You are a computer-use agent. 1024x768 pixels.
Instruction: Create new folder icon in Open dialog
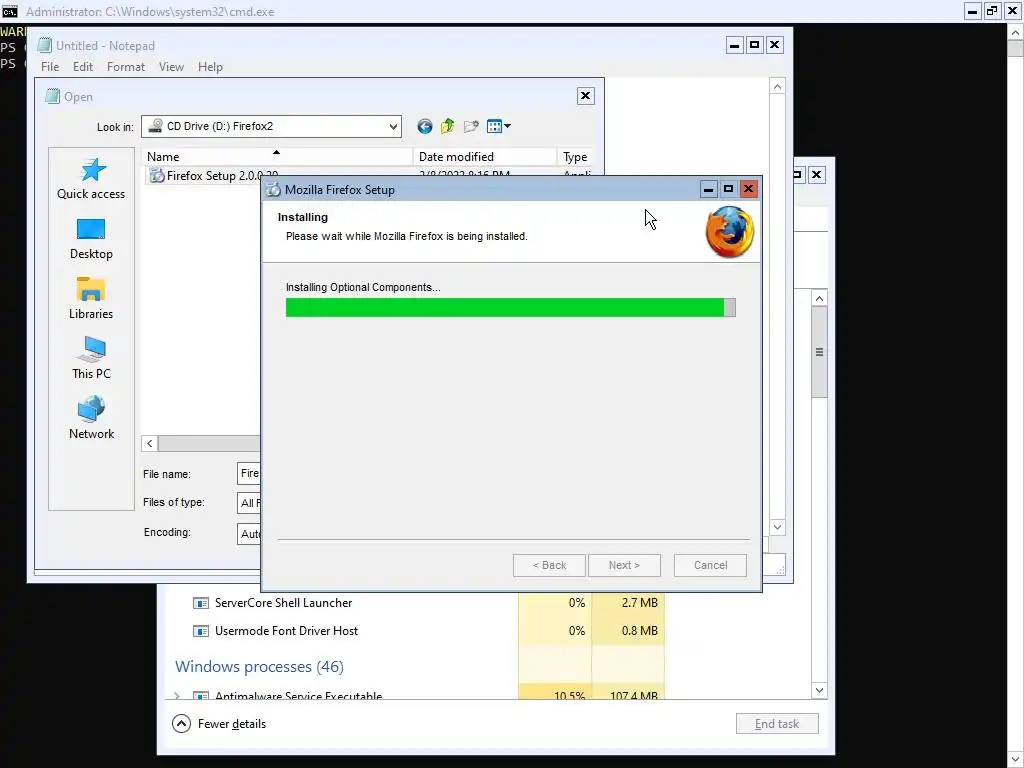(x=471, y=126)
